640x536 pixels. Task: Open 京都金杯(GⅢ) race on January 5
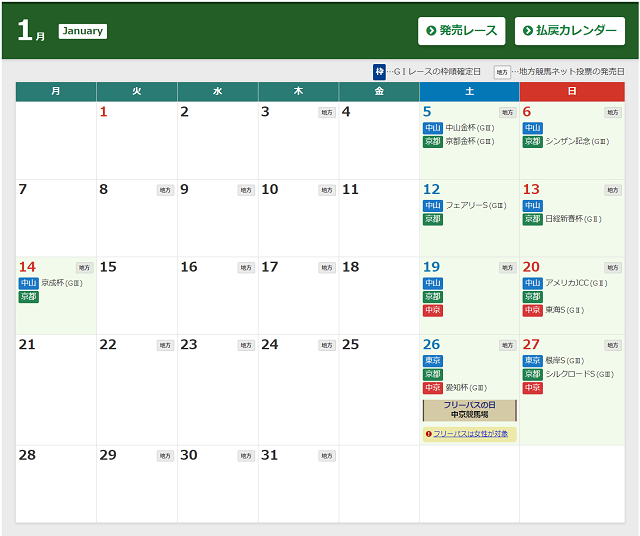(470, 142)
